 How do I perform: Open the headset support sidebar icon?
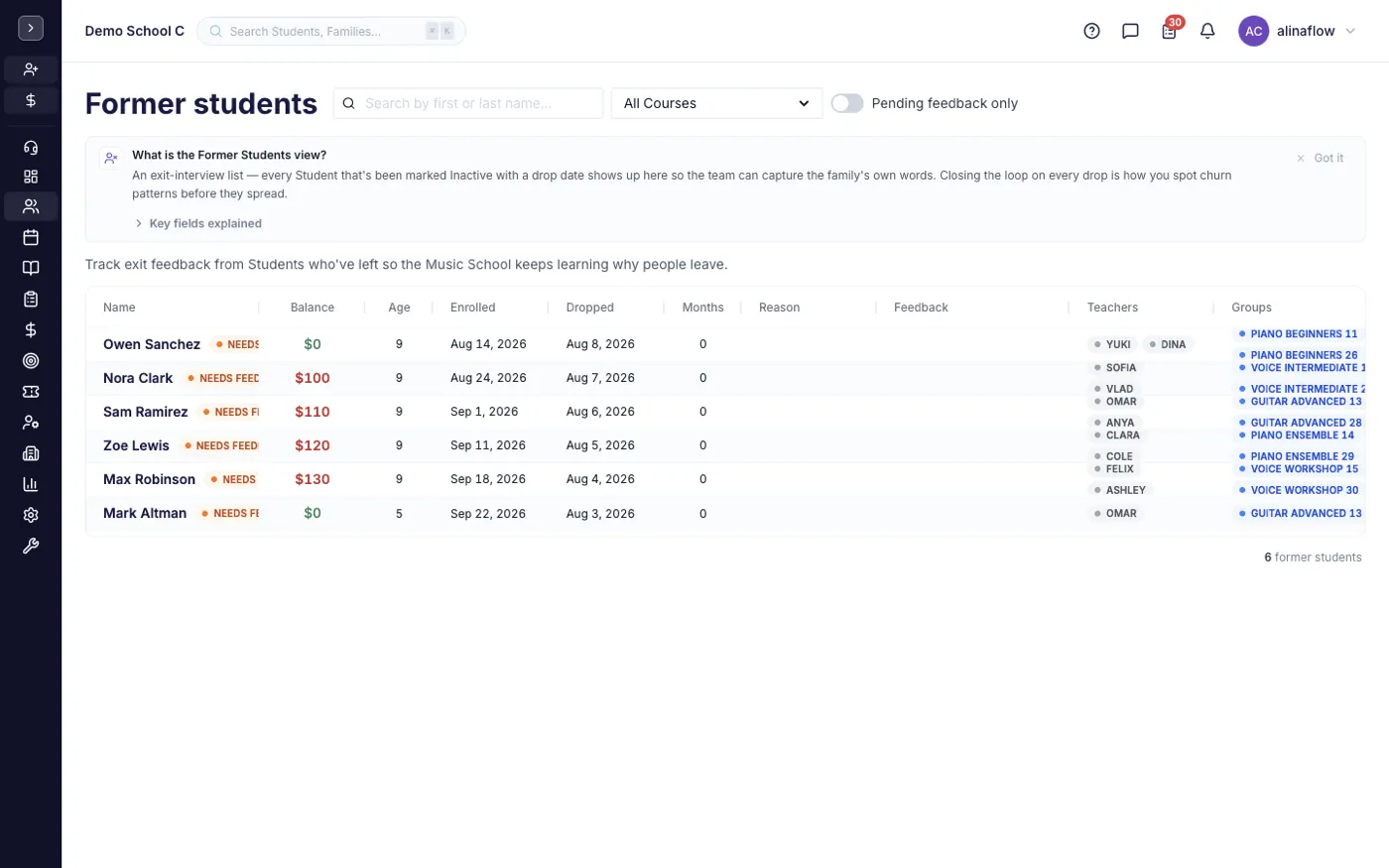coord(31,148)
